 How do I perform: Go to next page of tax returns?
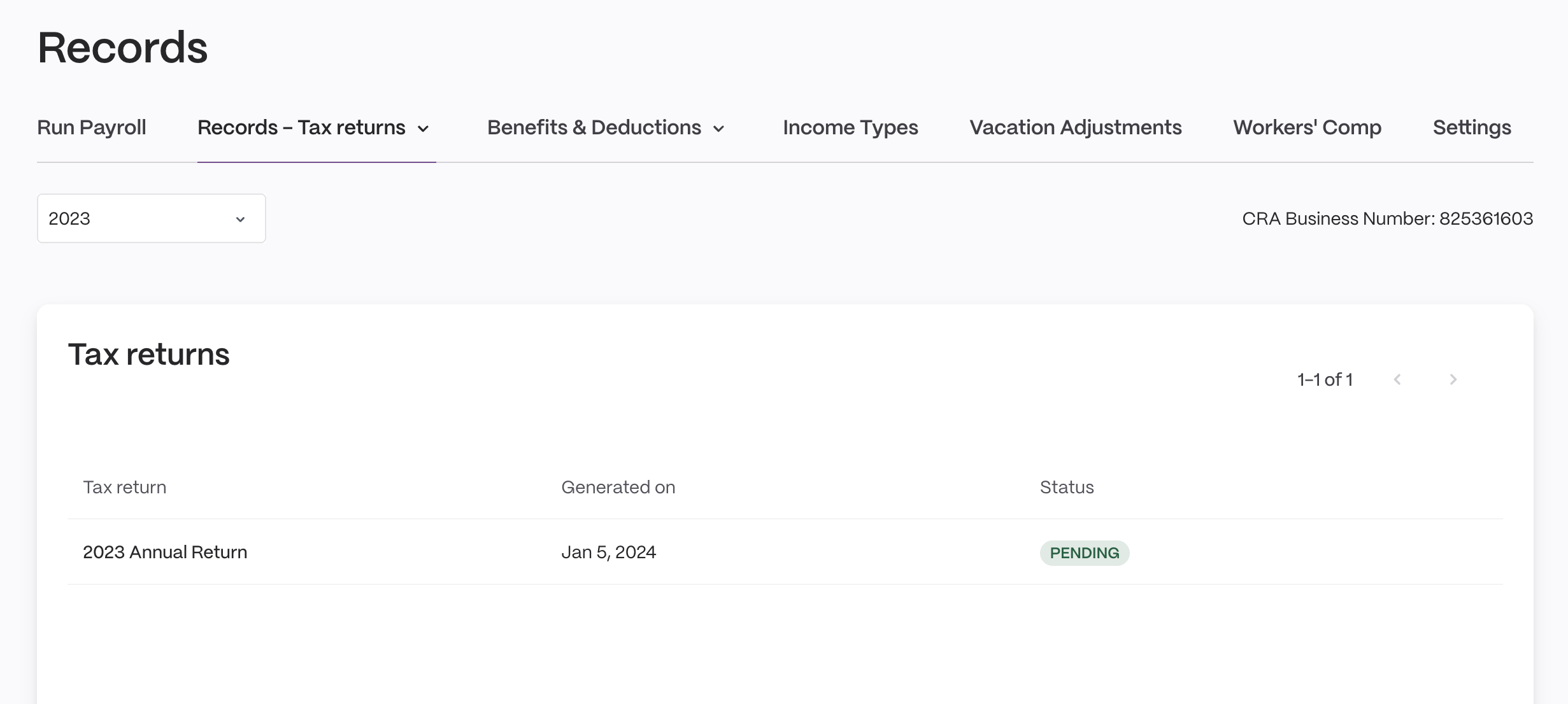click(x=1453, y=379)
